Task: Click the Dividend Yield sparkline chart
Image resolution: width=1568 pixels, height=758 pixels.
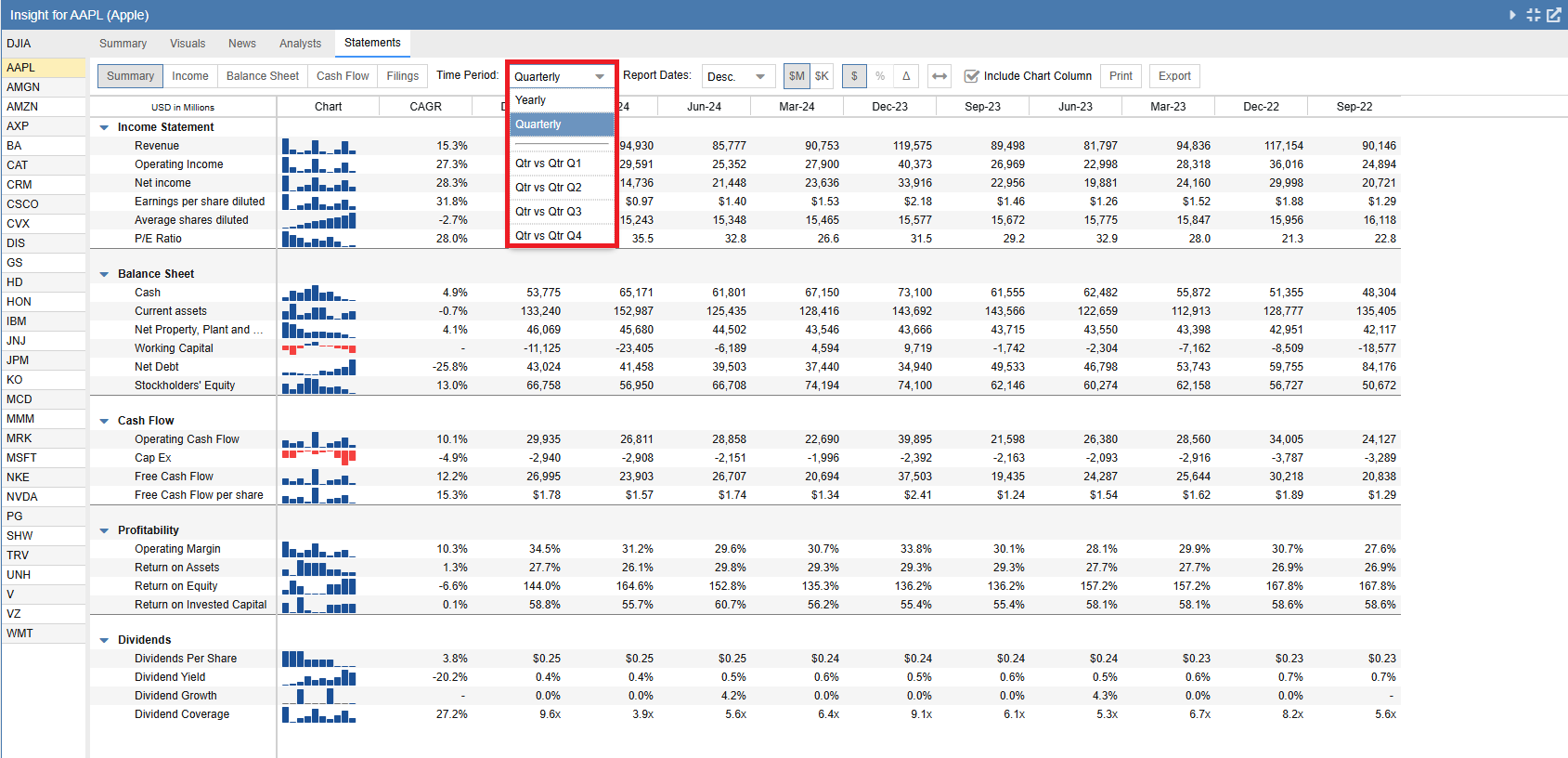Action: 318,677
